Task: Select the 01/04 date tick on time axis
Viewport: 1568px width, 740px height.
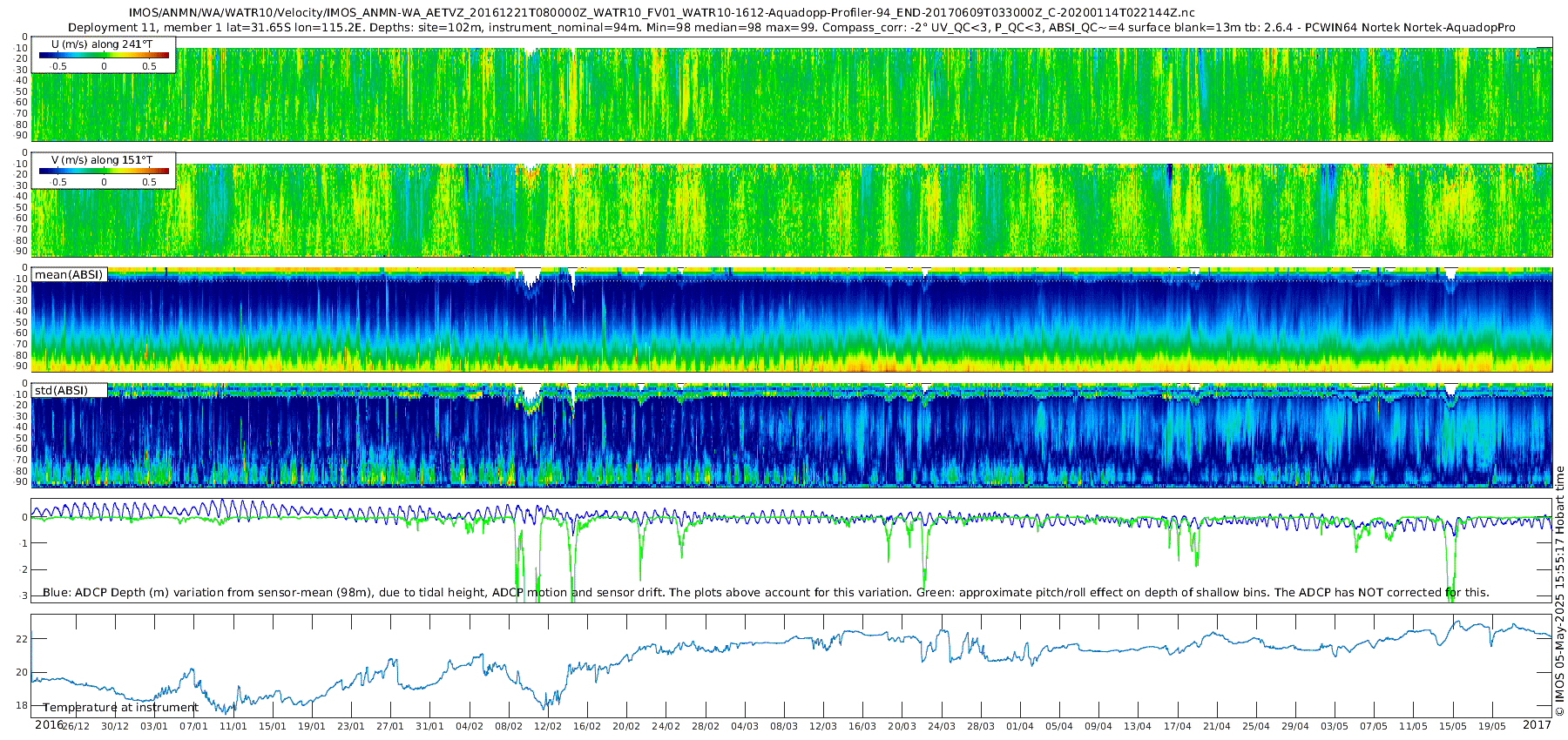Action: (x=1020, y=726)
